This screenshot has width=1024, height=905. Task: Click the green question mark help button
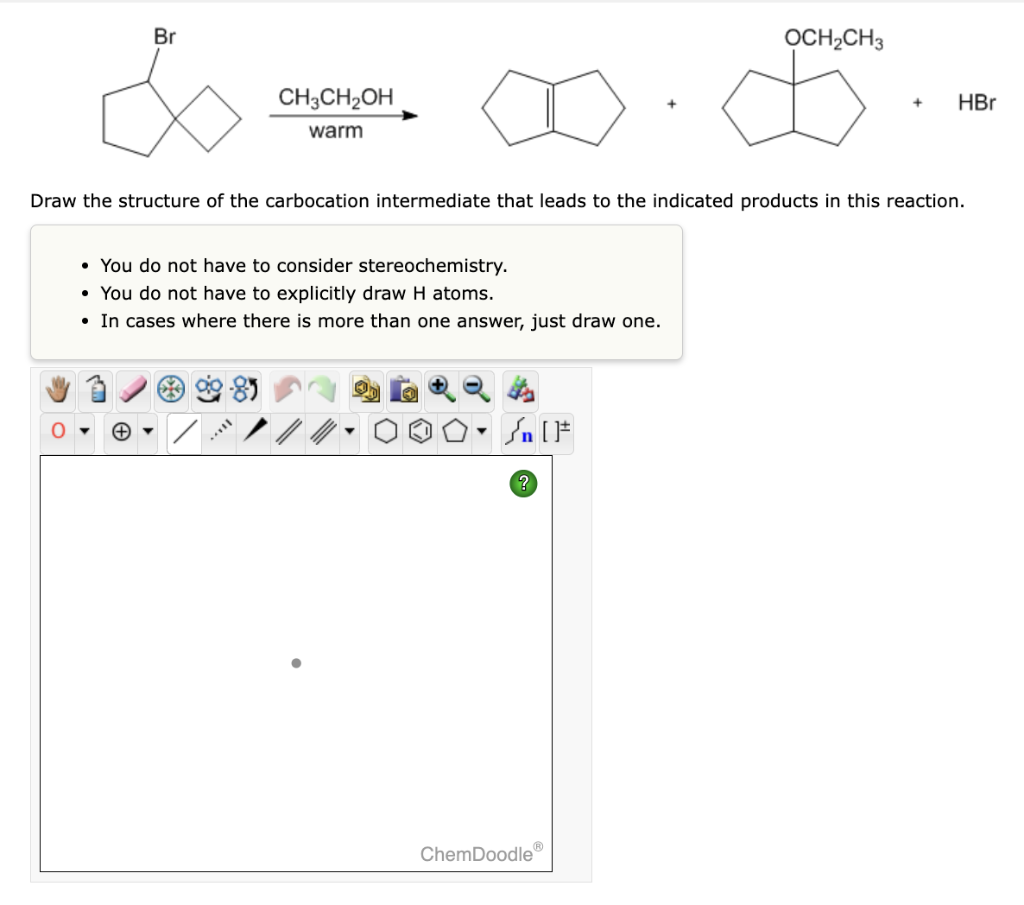click(521, 483)
